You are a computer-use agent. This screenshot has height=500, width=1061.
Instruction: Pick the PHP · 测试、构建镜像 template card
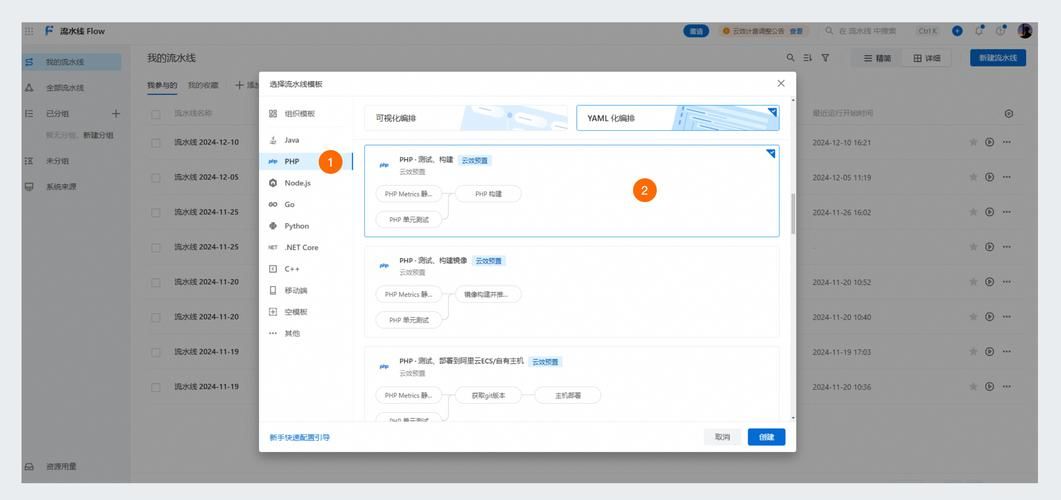572,292
